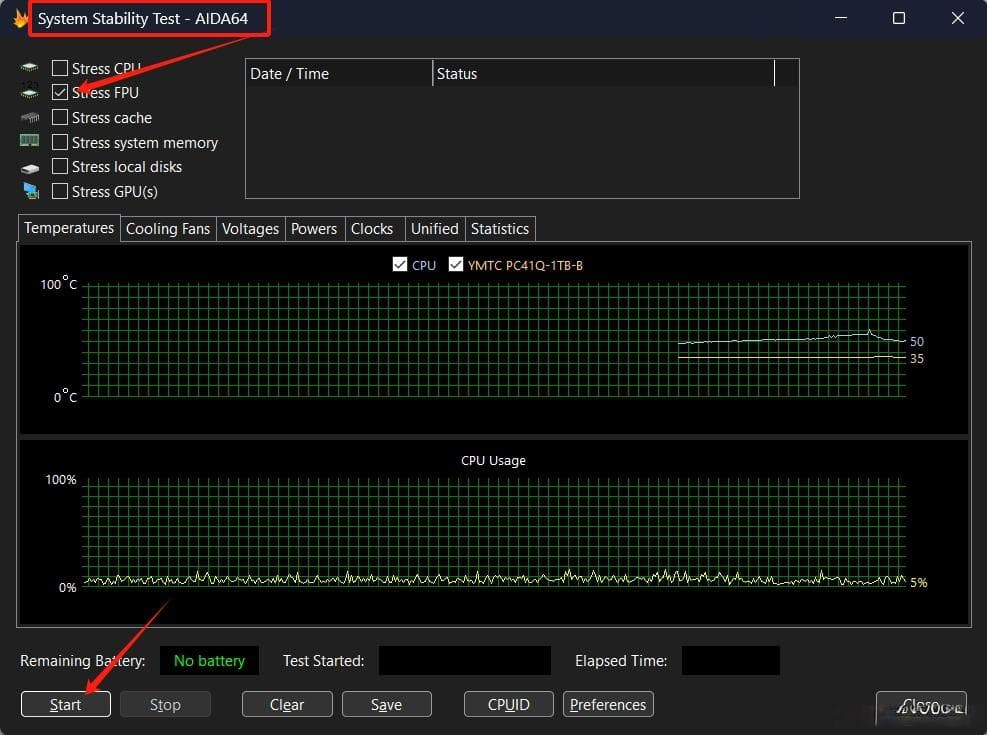
Task: Switch to the Cooling Fans tab
Action: tap(167, 228)
